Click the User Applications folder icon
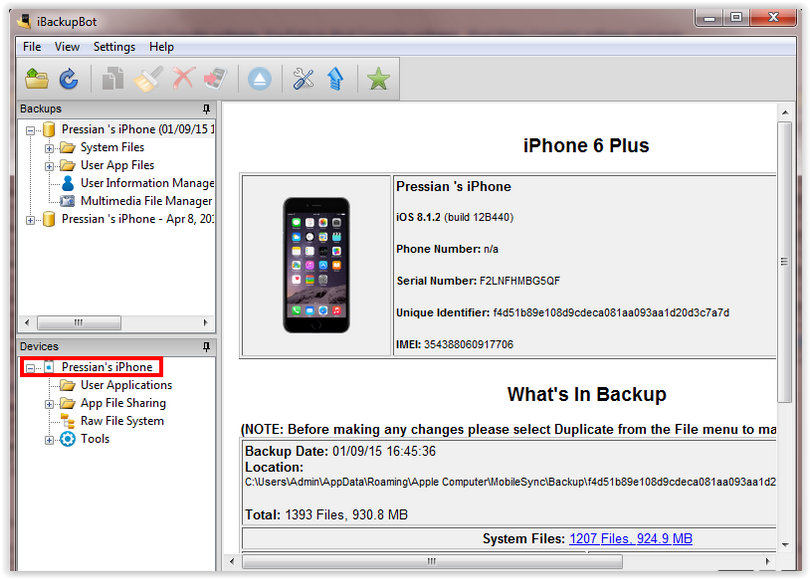This screenshot has height=579, width=810. pyautogui.click(x=68, y=385)
